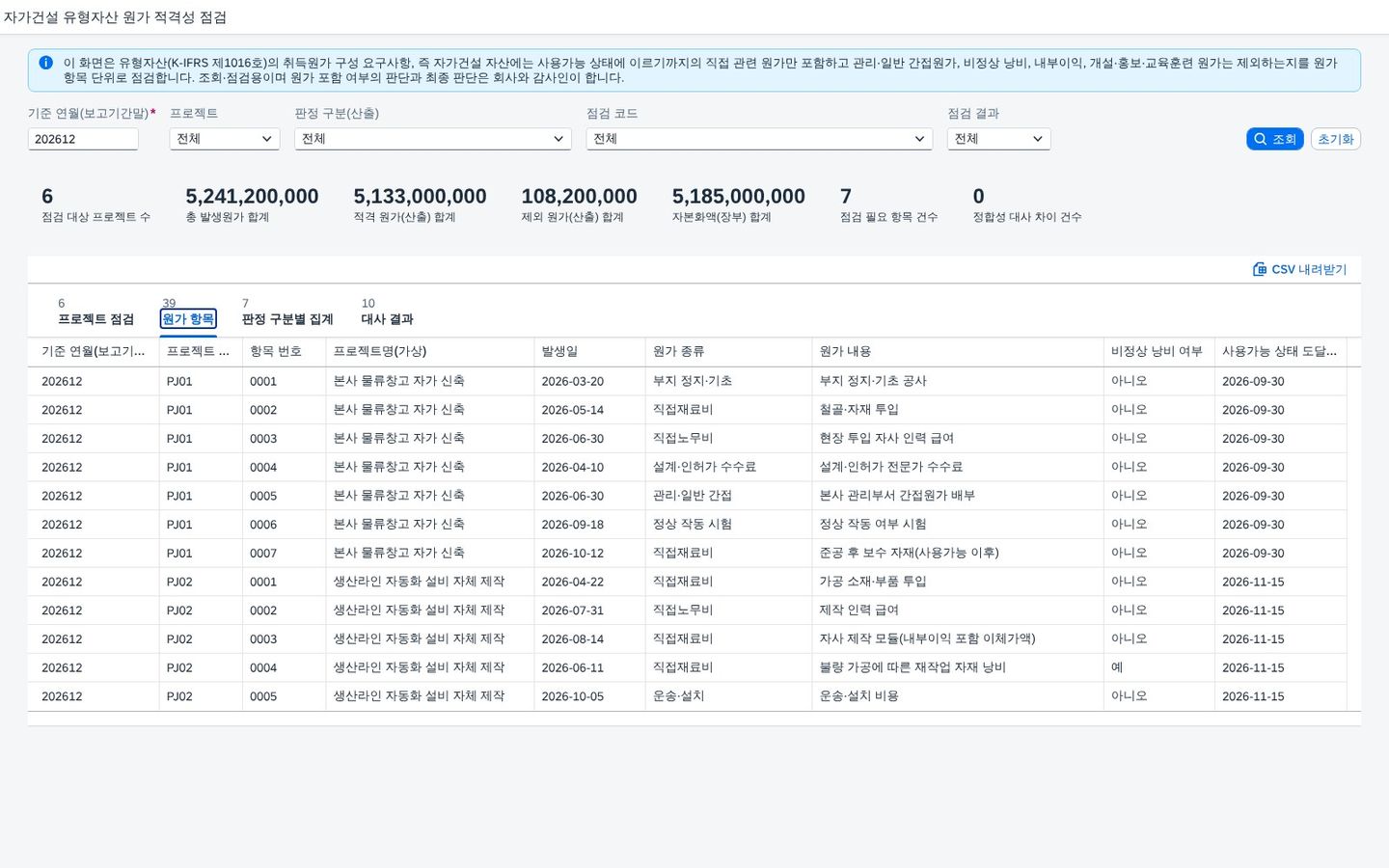The width and height of the screenshot is (1389, 868).
Task: Click the 원가 내용 column header
Action: 958,352
